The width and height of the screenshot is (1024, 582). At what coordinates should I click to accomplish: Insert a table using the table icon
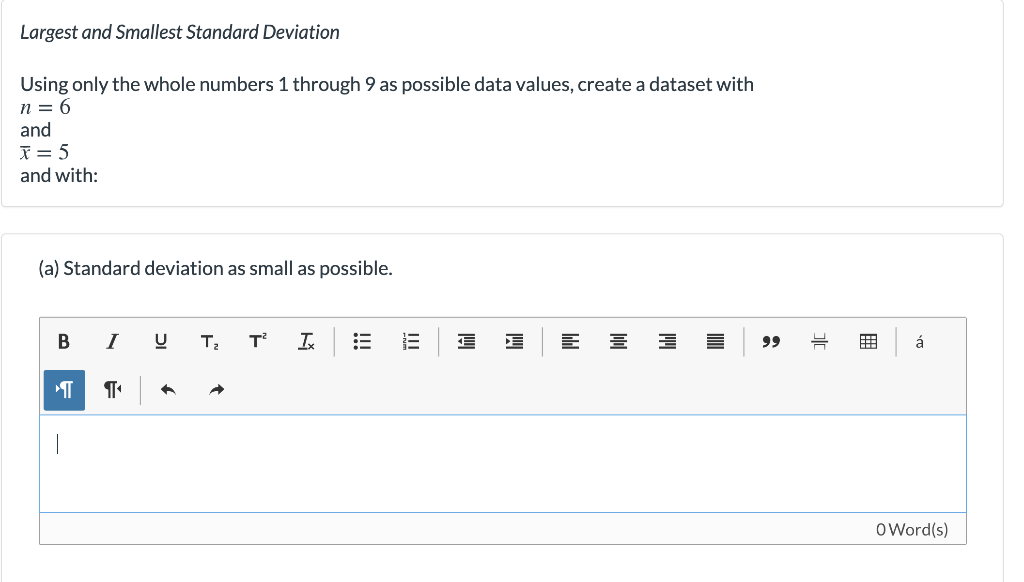[x=867, y=341]
